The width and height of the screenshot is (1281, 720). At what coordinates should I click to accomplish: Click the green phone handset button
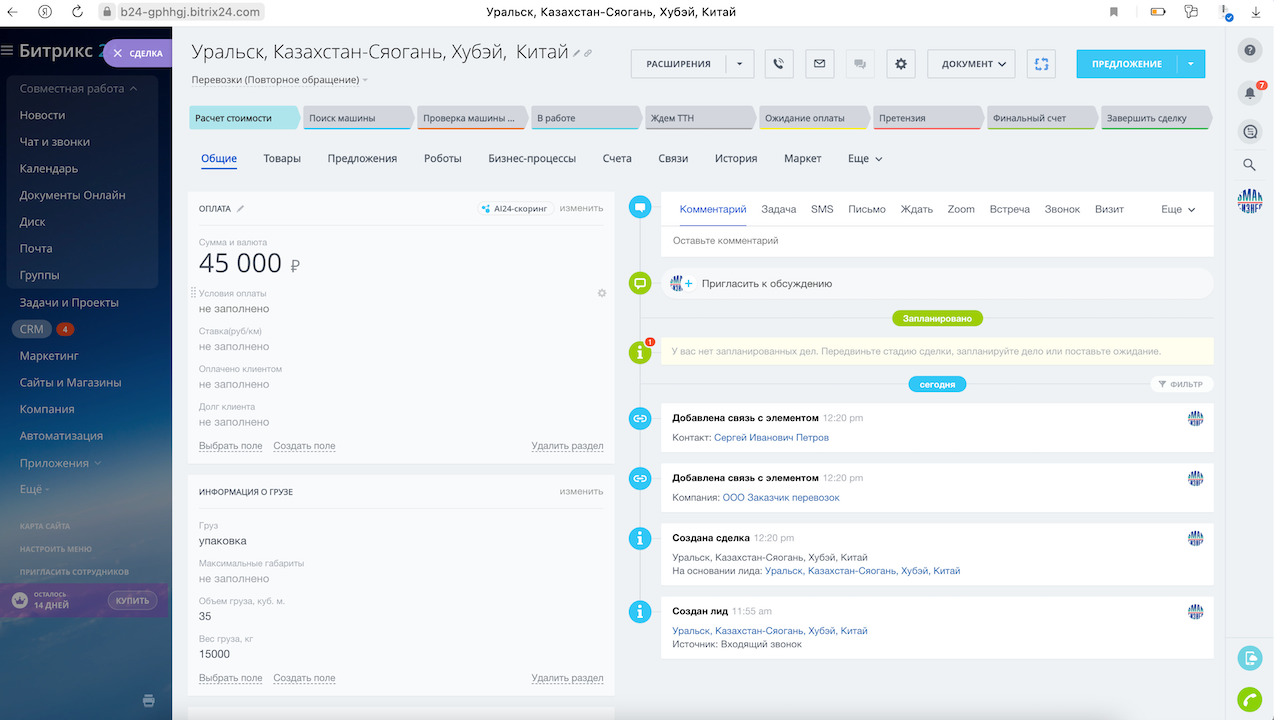click(1249, 699)
